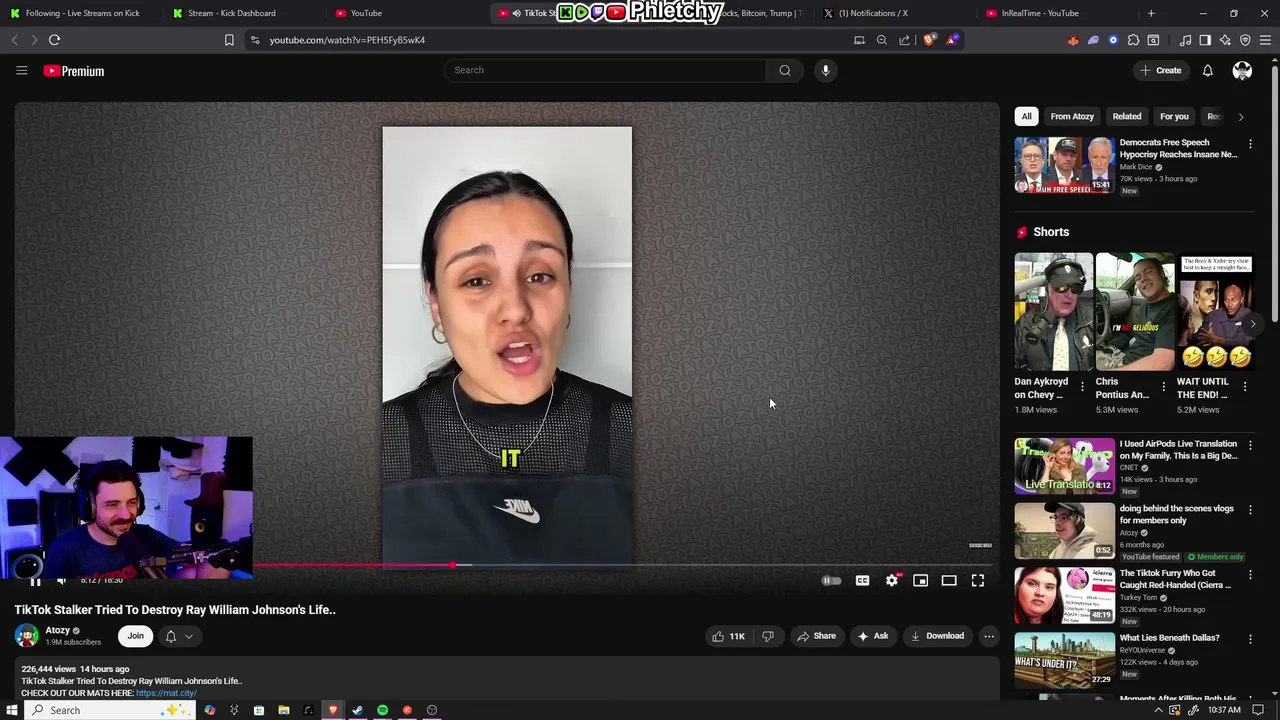Enter fullscreen mode
Image resolution: width=1280 pixels, height=720 pixels.
coord(978,581)
